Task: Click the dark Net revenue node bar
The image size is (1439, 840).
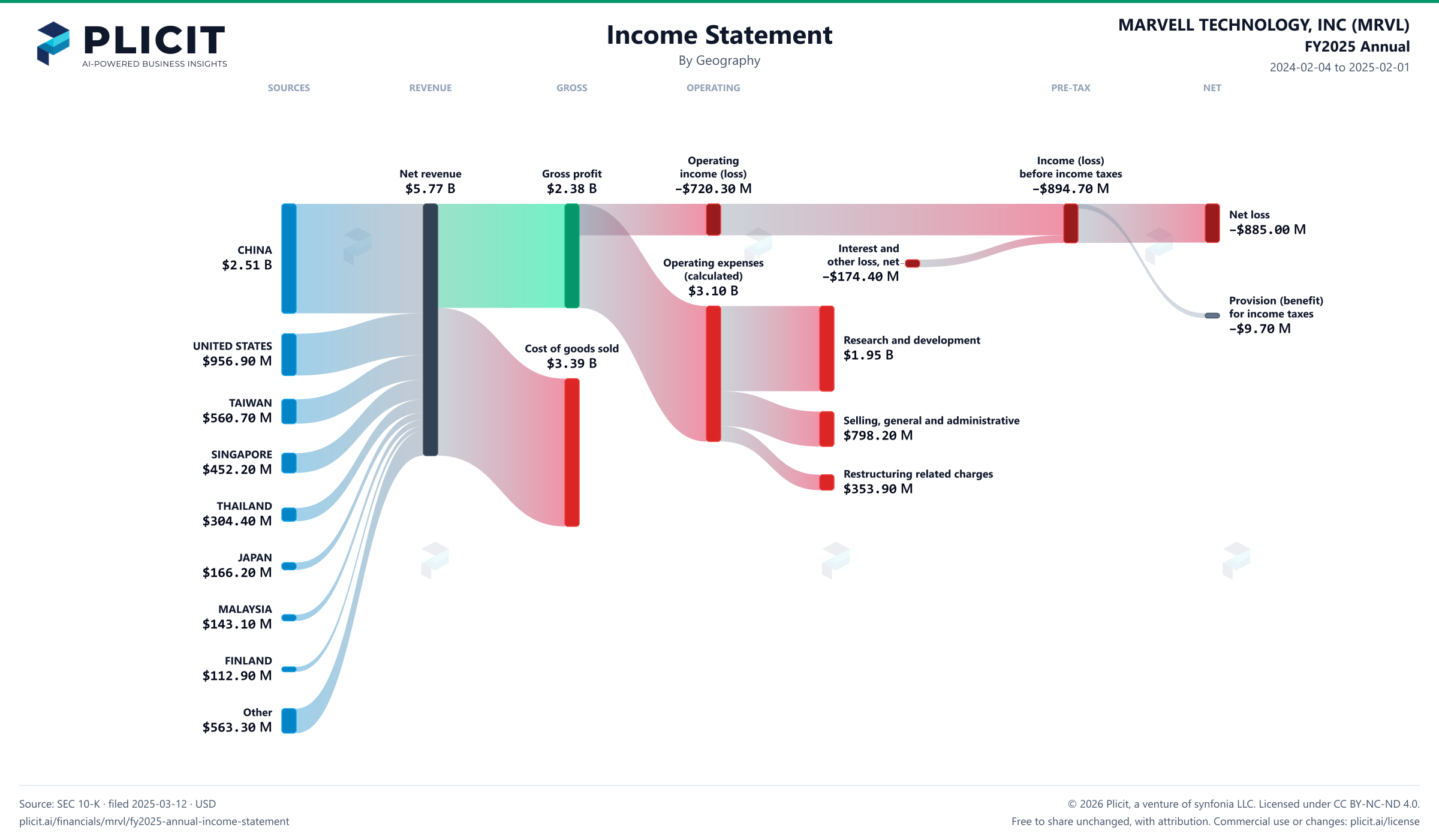Action: pos(431,330)
